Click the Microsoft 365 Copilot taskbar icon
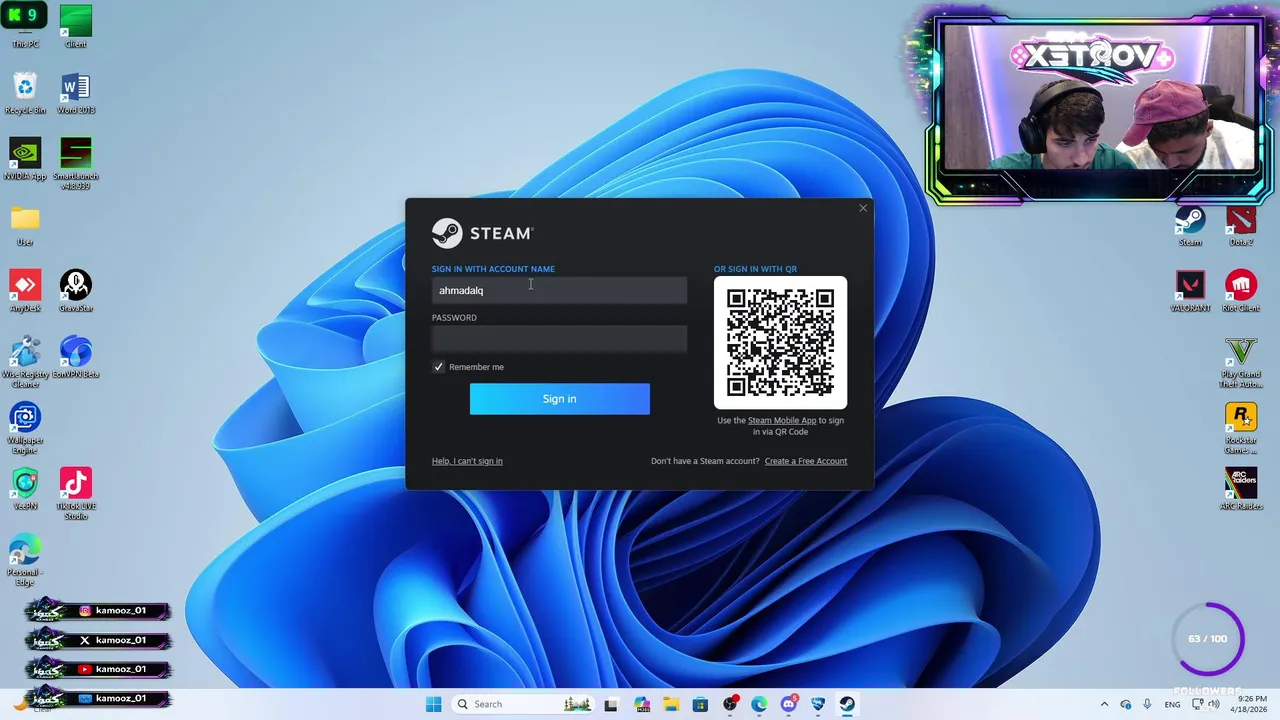Screen dimensions: 1280x720 642,704
